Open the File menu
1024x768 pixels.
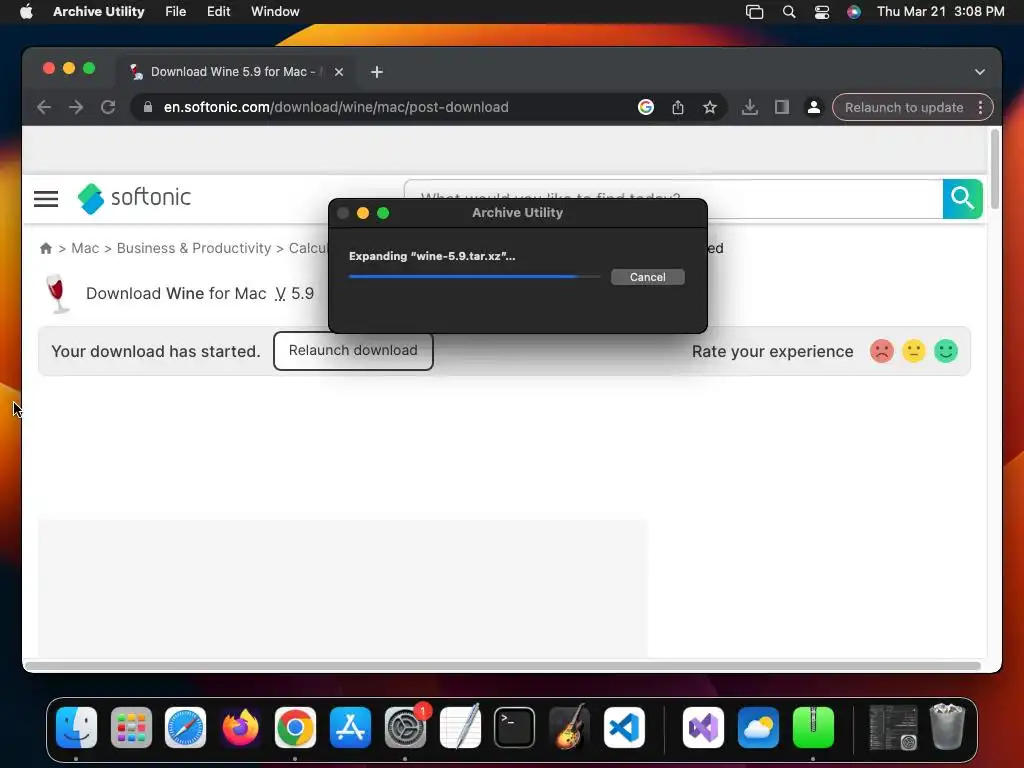point(175,11)
